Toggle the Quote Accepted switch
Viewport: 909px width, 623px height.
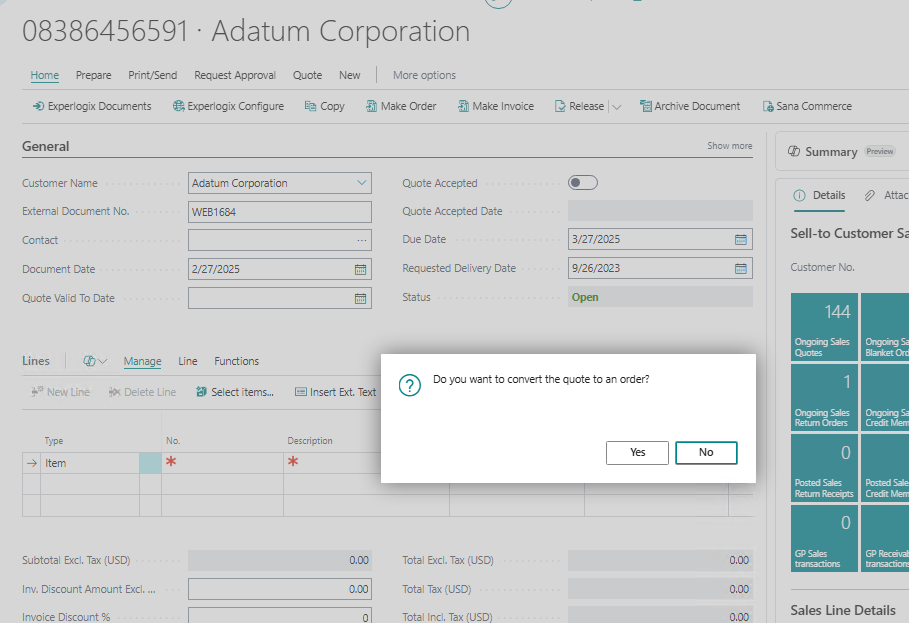(583, 183)
